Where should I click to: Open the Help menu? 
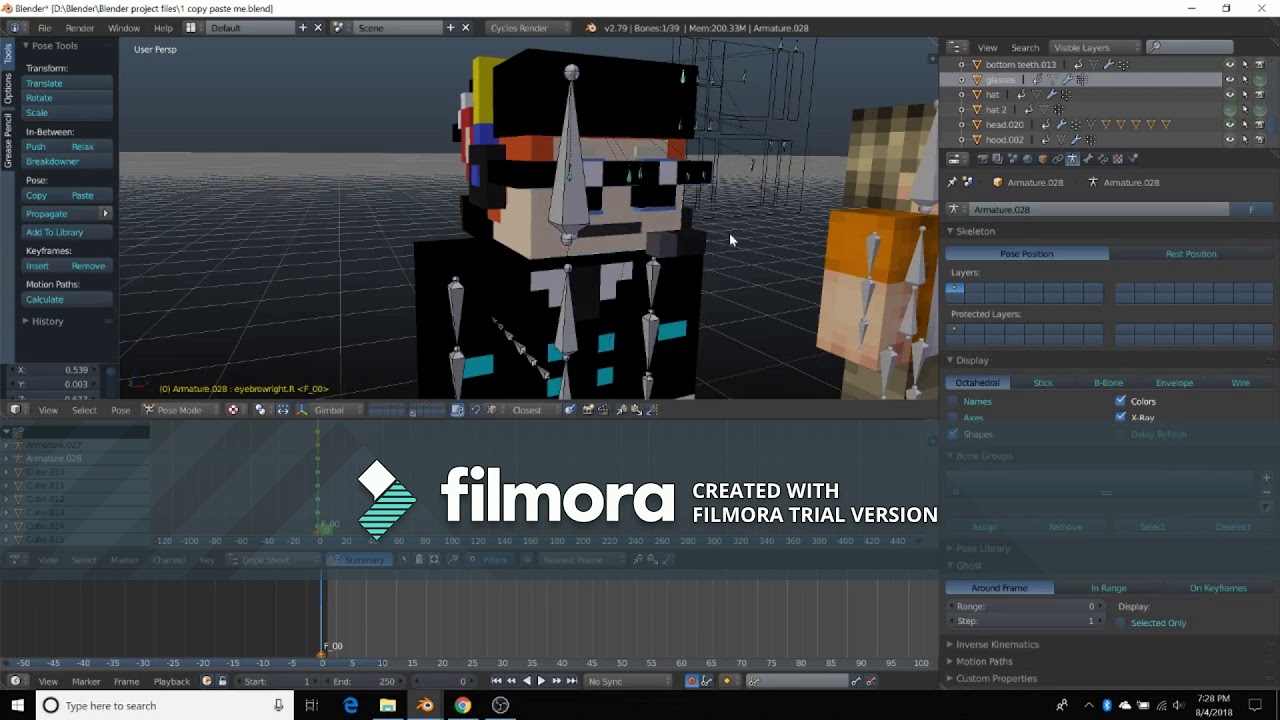[163, 28]
